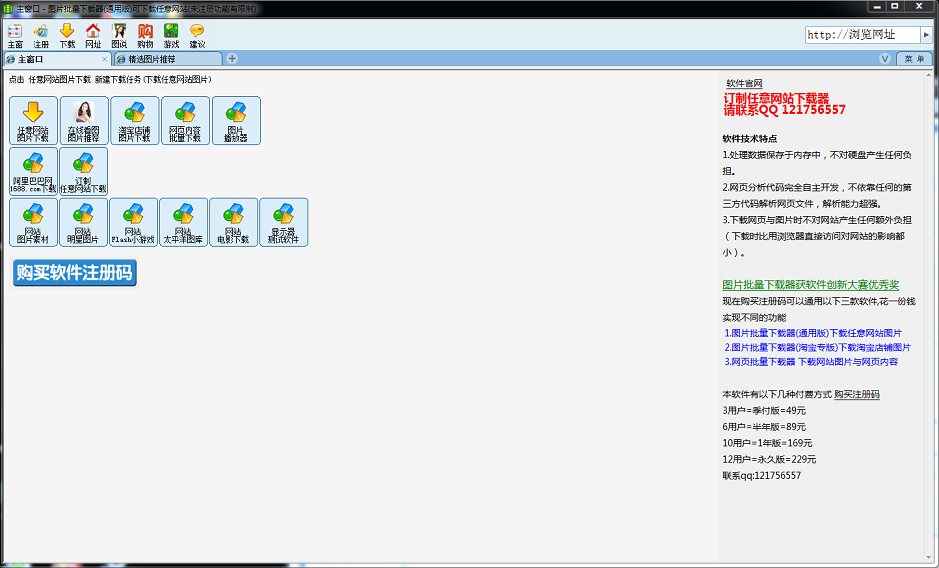Open the 菜单 menu button
Viewport: 939px width, 568px height.
pos(914,59)
